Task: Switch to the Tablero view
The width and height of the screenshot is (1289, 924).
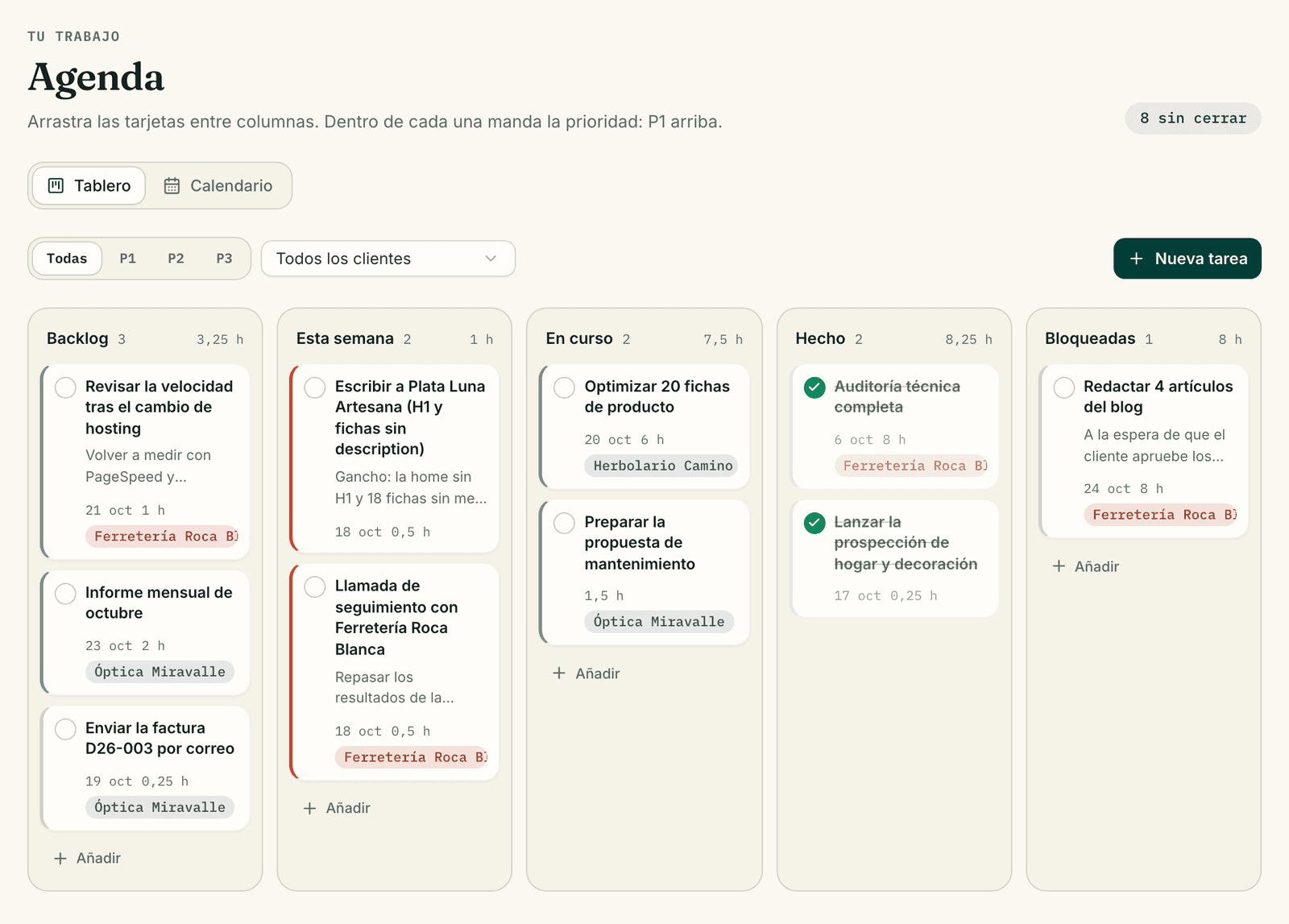Action: pos(89,186)
